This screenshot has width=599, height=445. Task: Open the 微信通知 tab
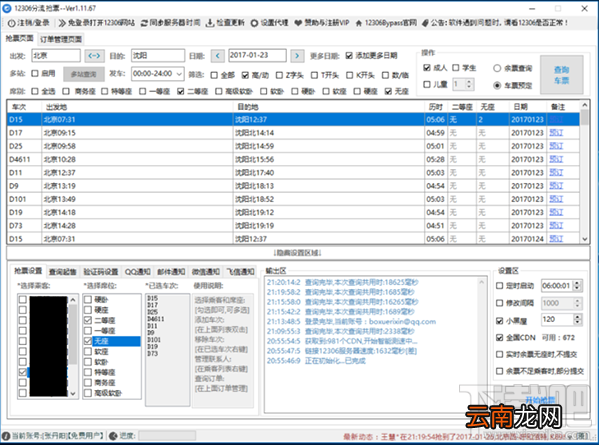206,272
